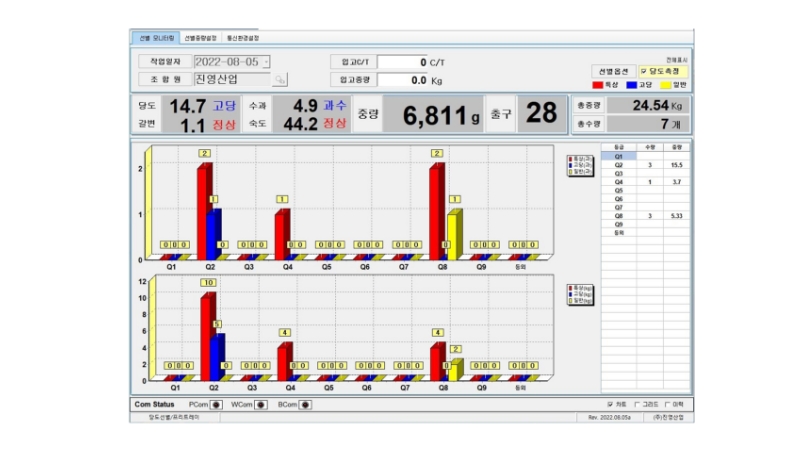The width and height of the screenshot is (800, 460).
Task: Select the Q2 row label in grade table
Action: (x=618, y=165)
